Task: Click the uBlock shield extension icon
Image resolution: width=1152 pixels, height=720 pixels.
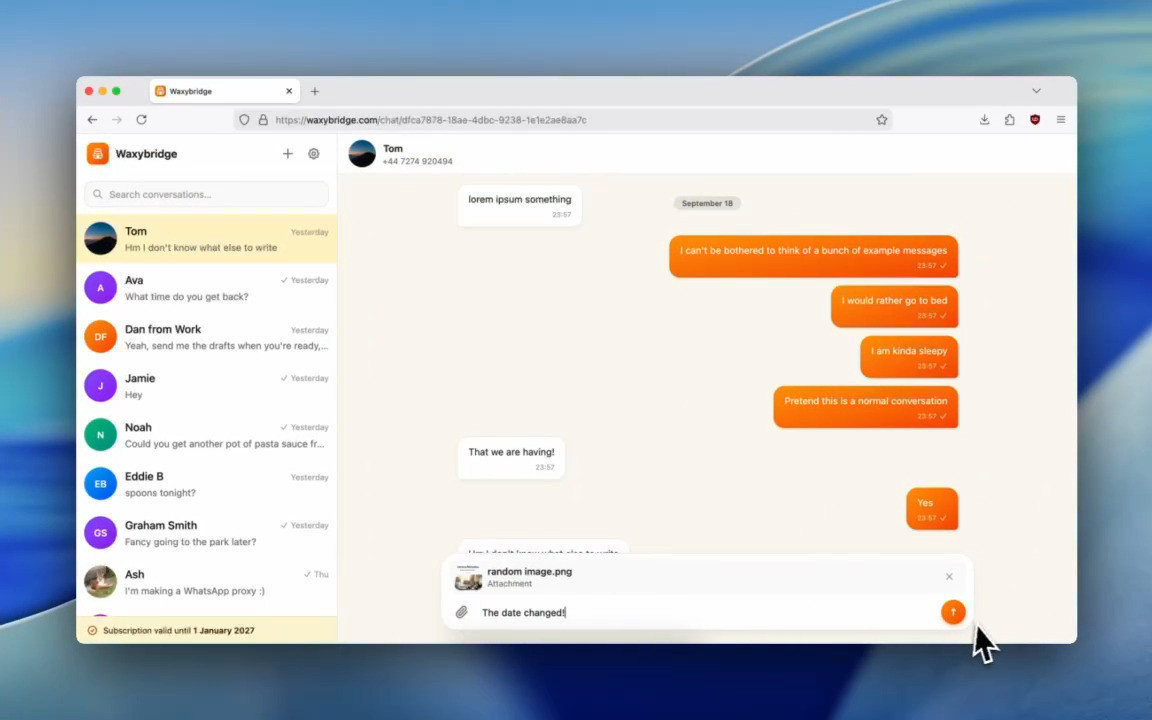Action: tap(1035, 120)
